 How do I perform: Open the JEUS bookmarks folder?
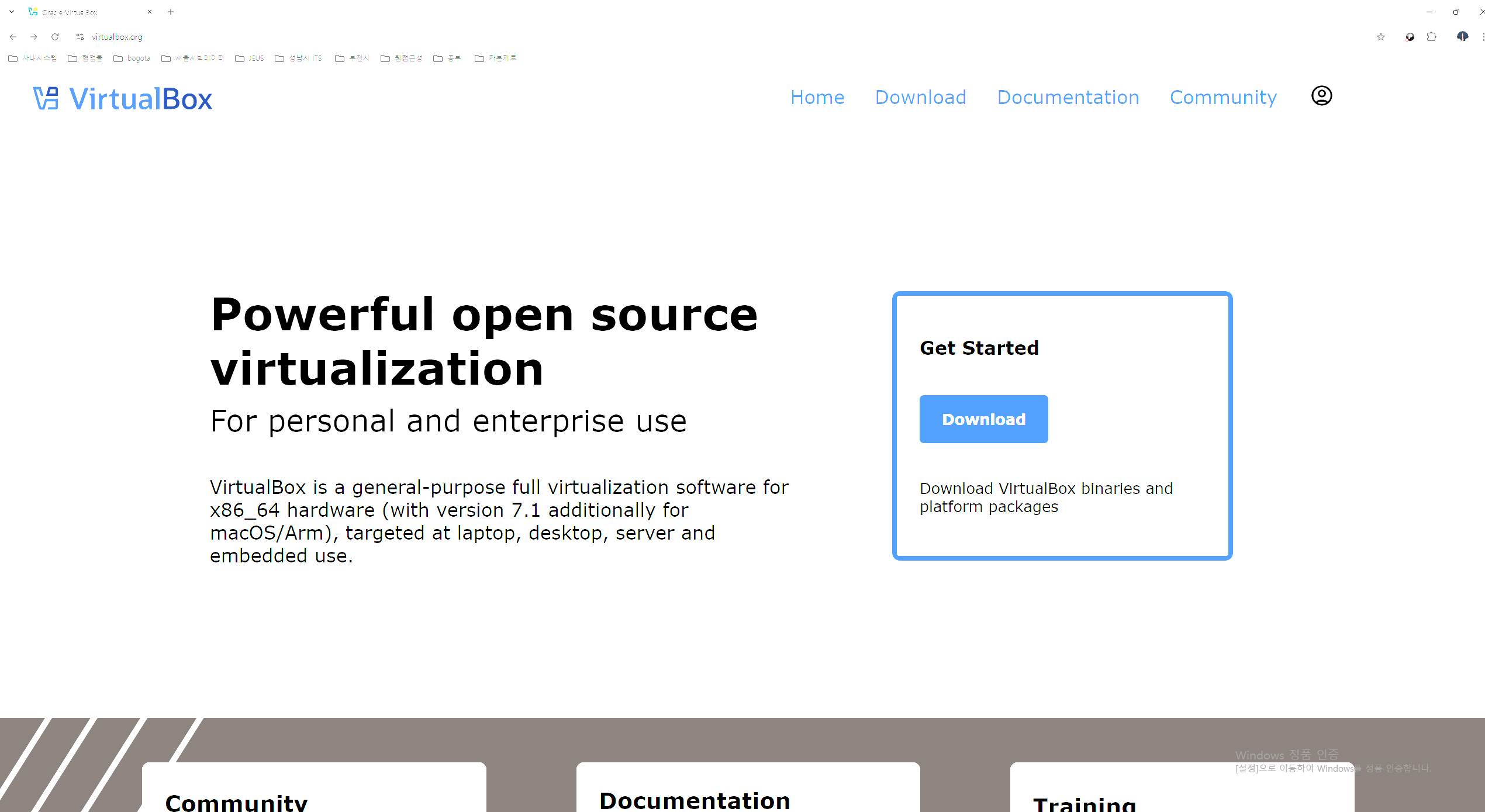(x=250, y=58)
